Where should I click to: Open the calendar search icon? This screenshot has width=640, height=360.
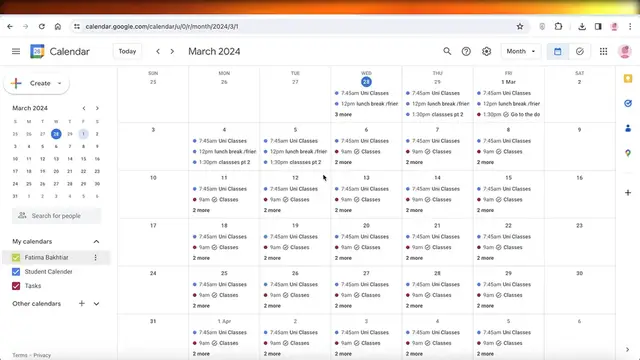tap(447, 51)
